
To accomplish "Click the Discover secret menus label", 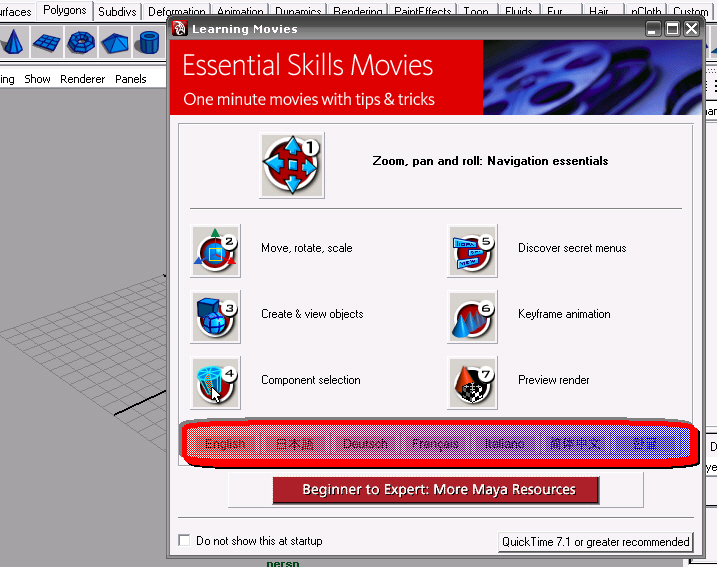I will click(x=572, y=248).
